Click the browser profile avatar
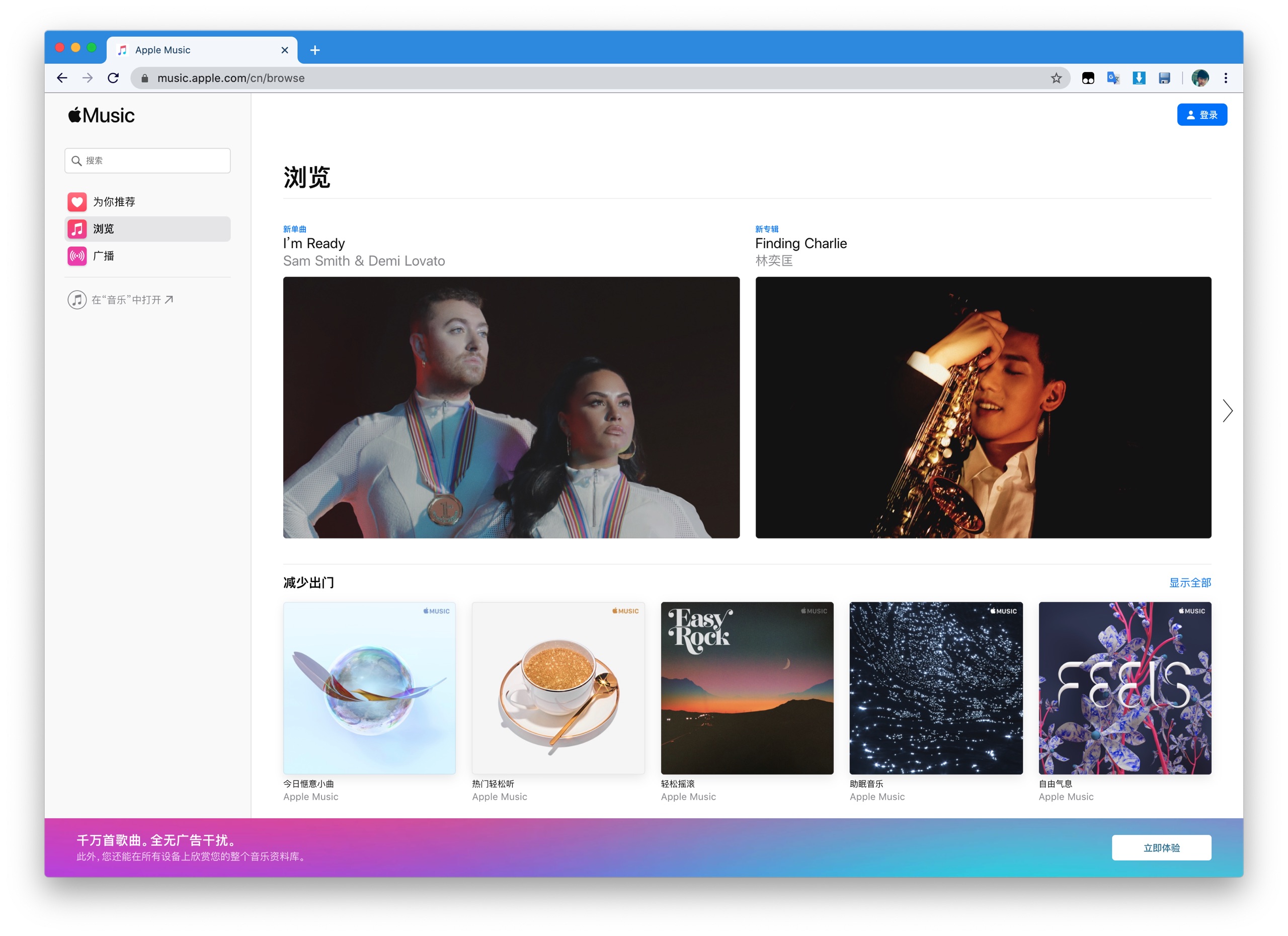The width and height of the screenshot is (1288, 936). (x=1200, y=78)
